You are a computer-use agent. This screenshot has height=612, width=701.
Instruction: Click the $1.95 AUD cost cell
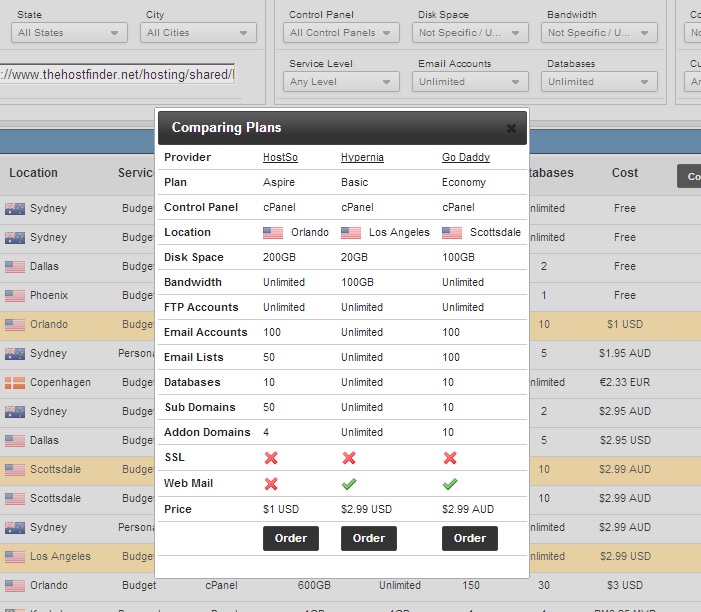(x=625, y=354)
